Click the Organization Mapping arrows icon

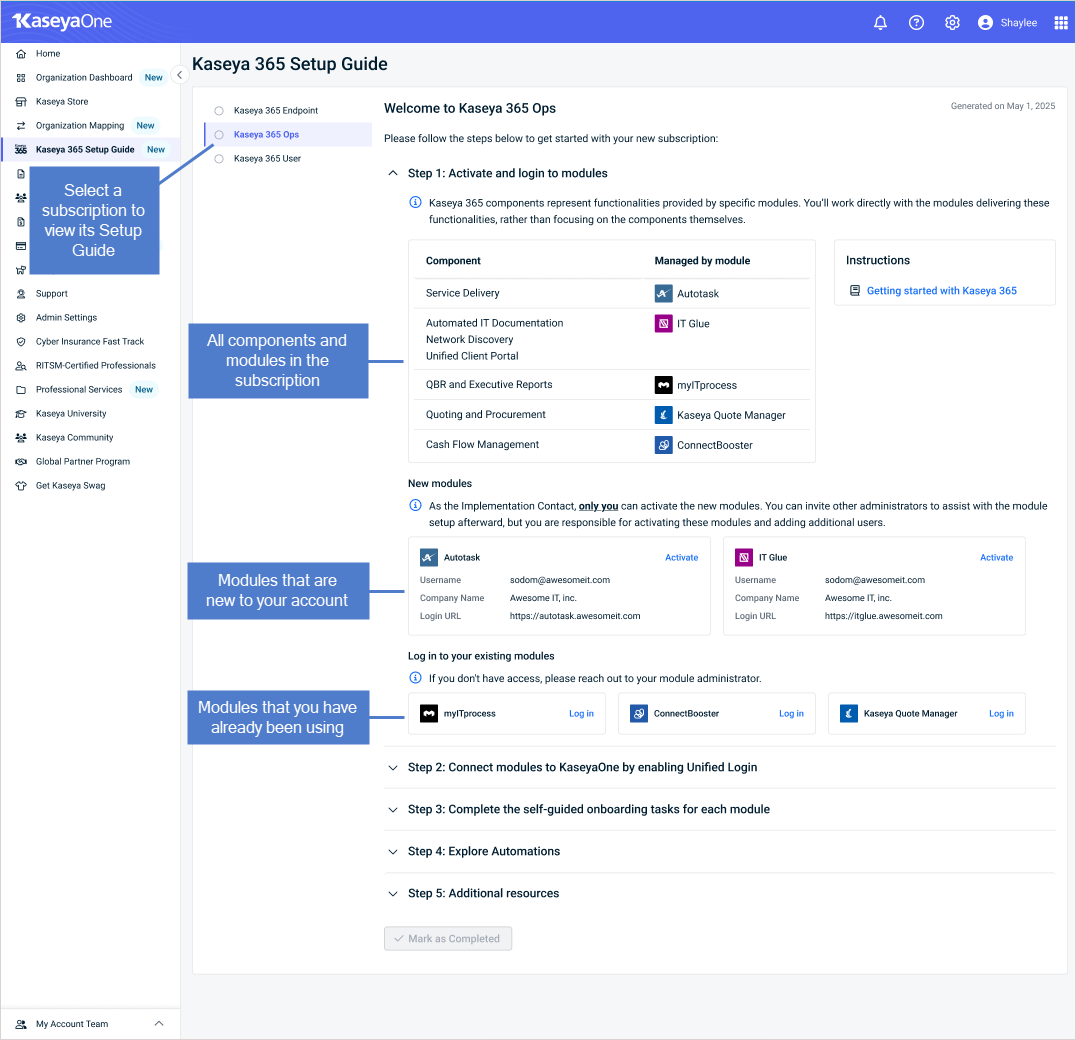[x=21, y=126]
